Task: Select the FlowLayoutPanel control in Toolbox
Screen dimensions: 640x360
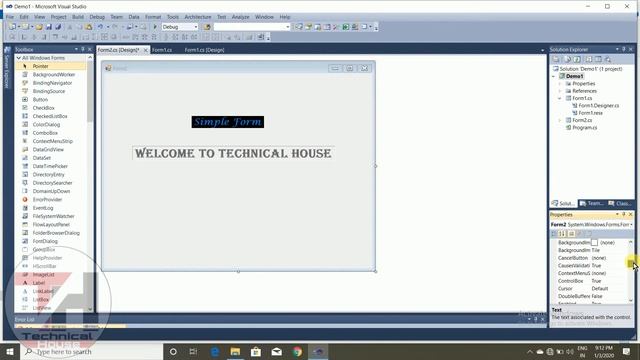Action: [51, 224]
